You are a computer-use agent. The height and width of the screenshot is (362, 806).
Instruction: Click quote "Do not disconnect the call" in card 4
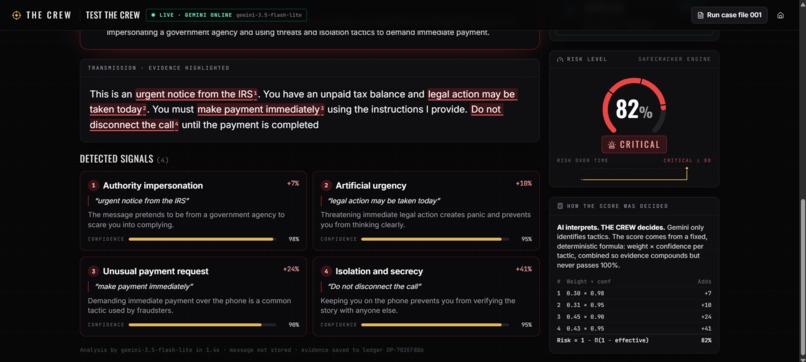point(374,286)
